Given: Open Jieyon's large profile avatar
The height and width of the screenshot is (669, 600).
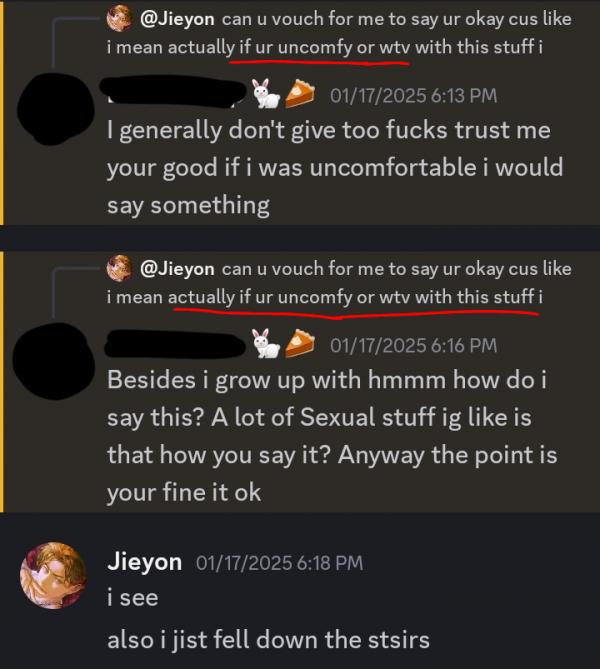Looking at the screenshot, I should click(x=53, y=576).
